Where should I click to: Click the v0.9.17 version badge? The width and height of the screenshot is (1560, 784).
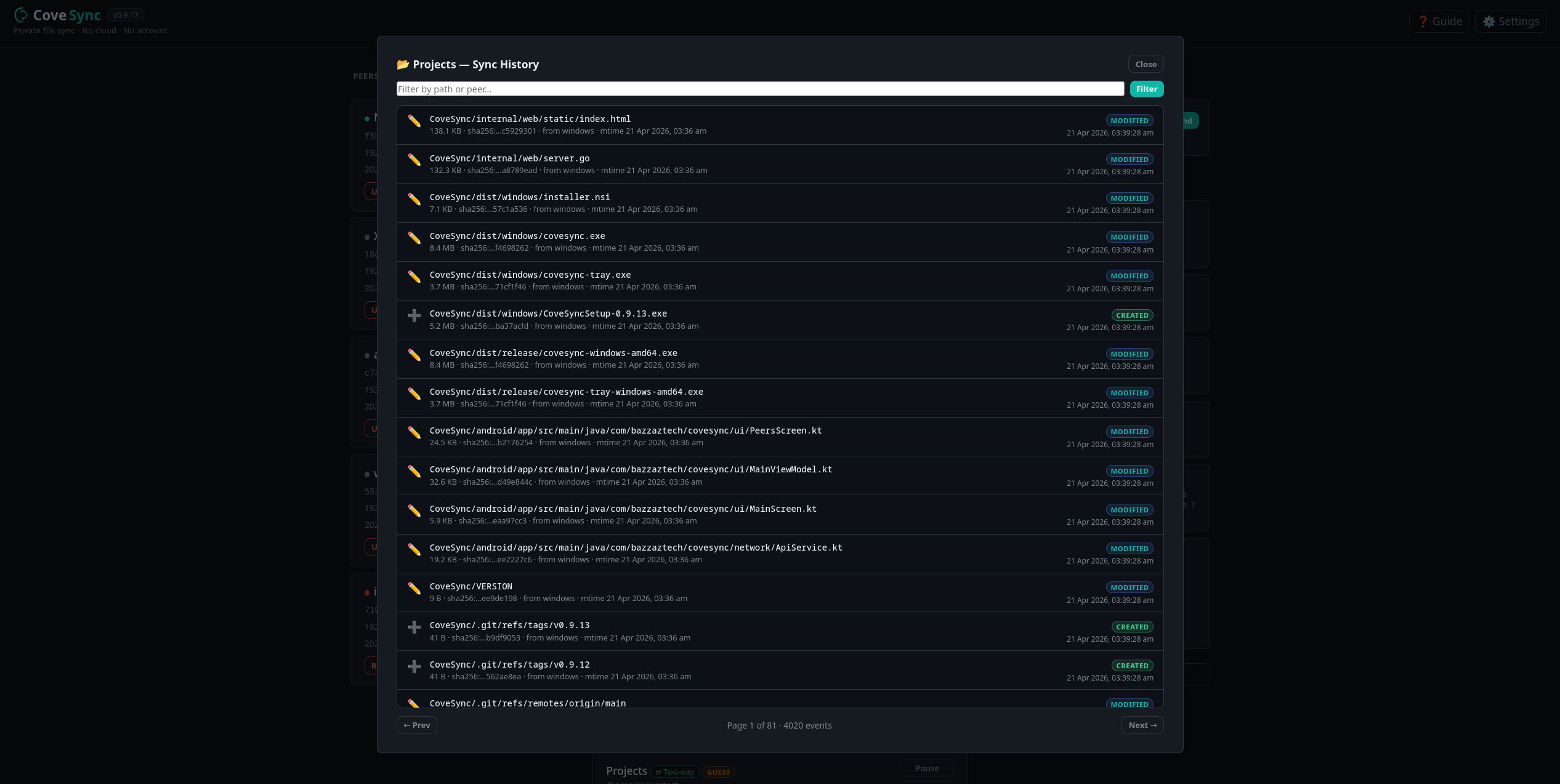126,15
